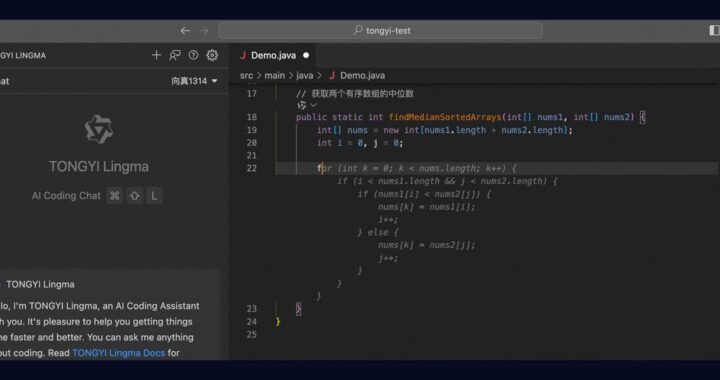Go back with the left arrow
Screen dimensions: 720x380
(185, 31)
